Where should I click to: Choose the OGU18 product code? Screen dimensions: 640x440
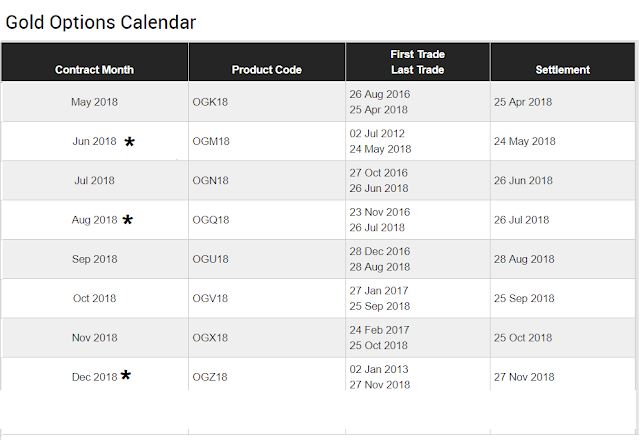click(x=211, y=259)
